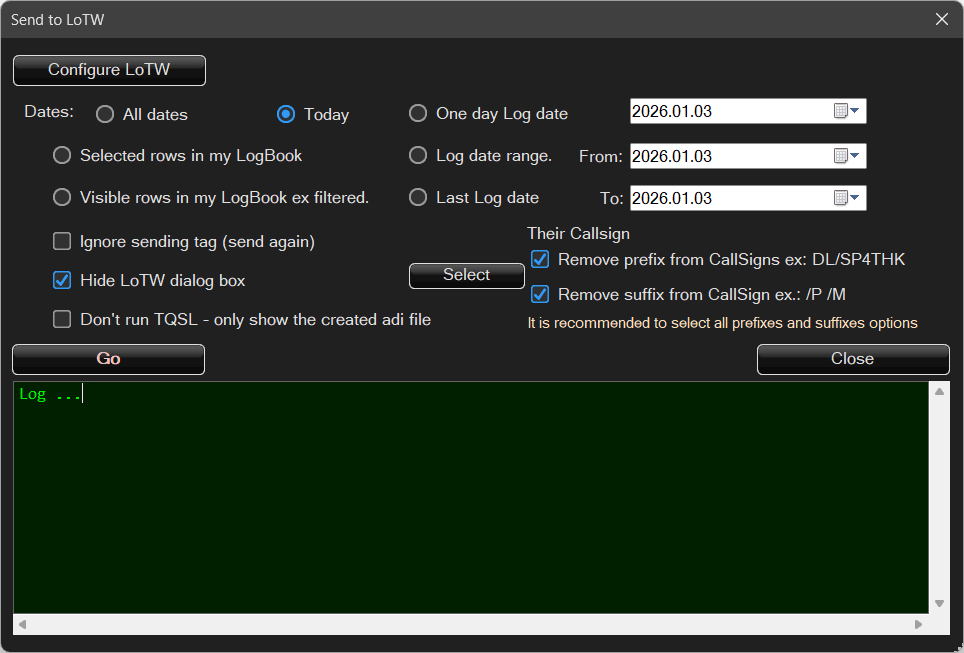This screenshot has height=653, width=964.
Task: Open calendar picker for From date
Action: click(847, 156)
